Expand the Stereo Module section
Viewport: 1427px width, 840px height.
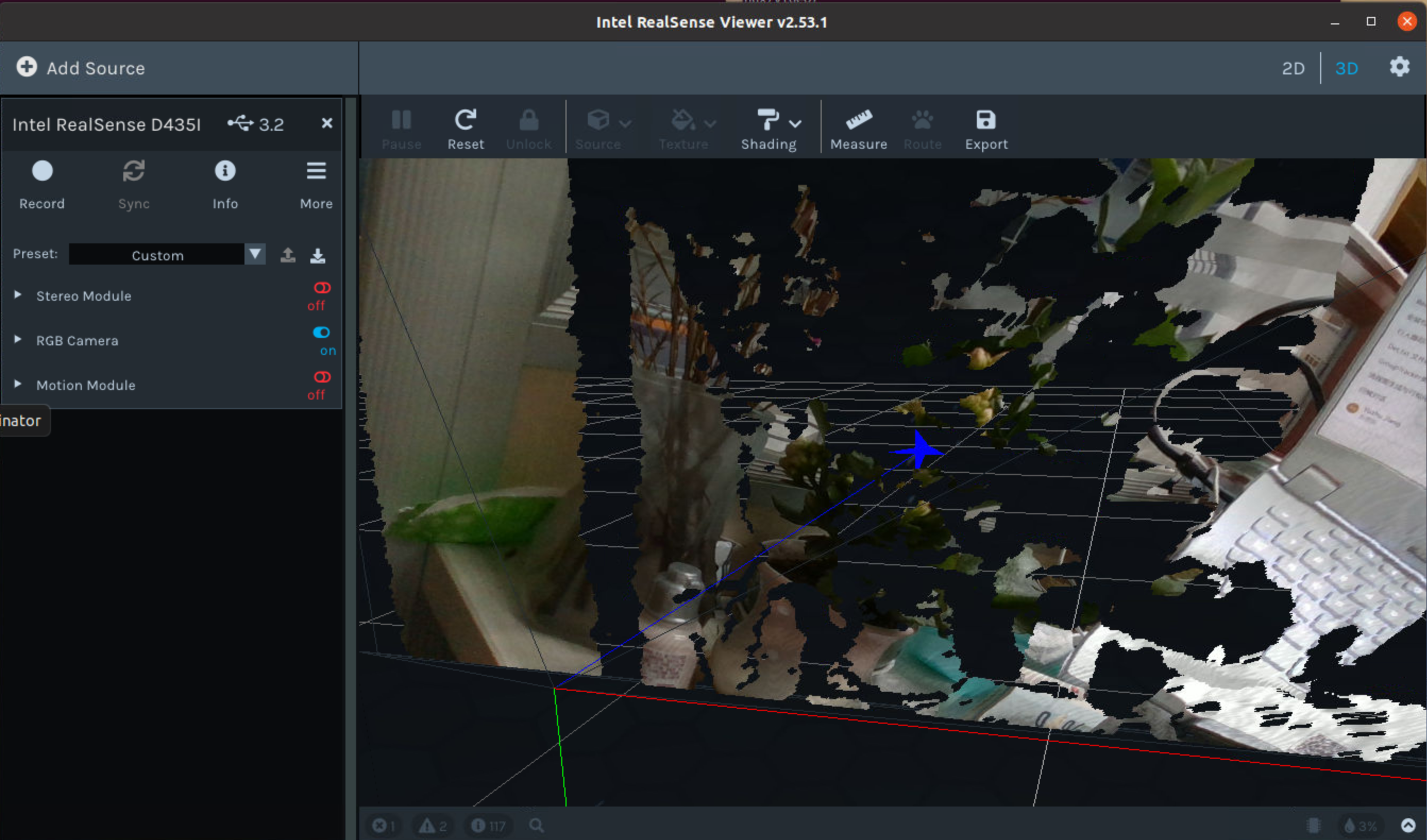(x=18, y=295)
